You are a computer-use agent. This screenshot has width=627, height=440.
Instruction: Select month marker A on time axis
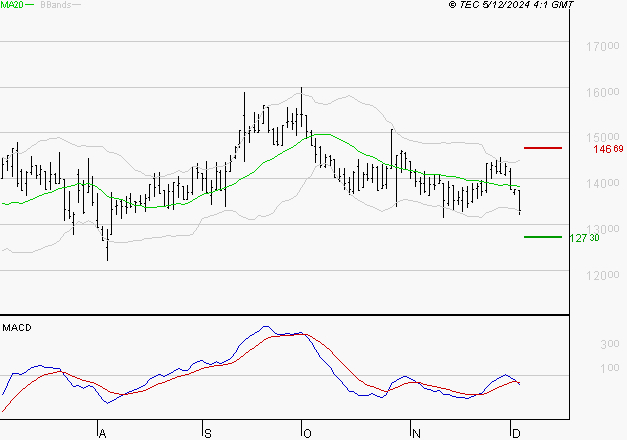pyautogui.click(x=101, y=432)
